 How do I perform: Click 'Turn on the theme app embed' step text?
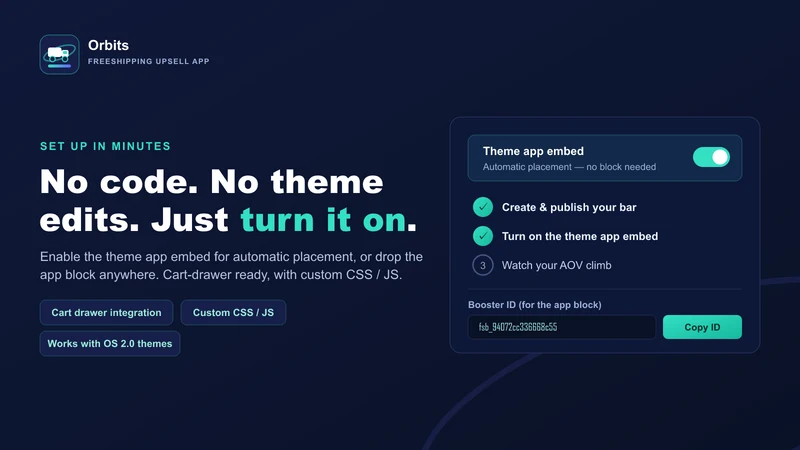pyautogui.click(x=580, y=236)
